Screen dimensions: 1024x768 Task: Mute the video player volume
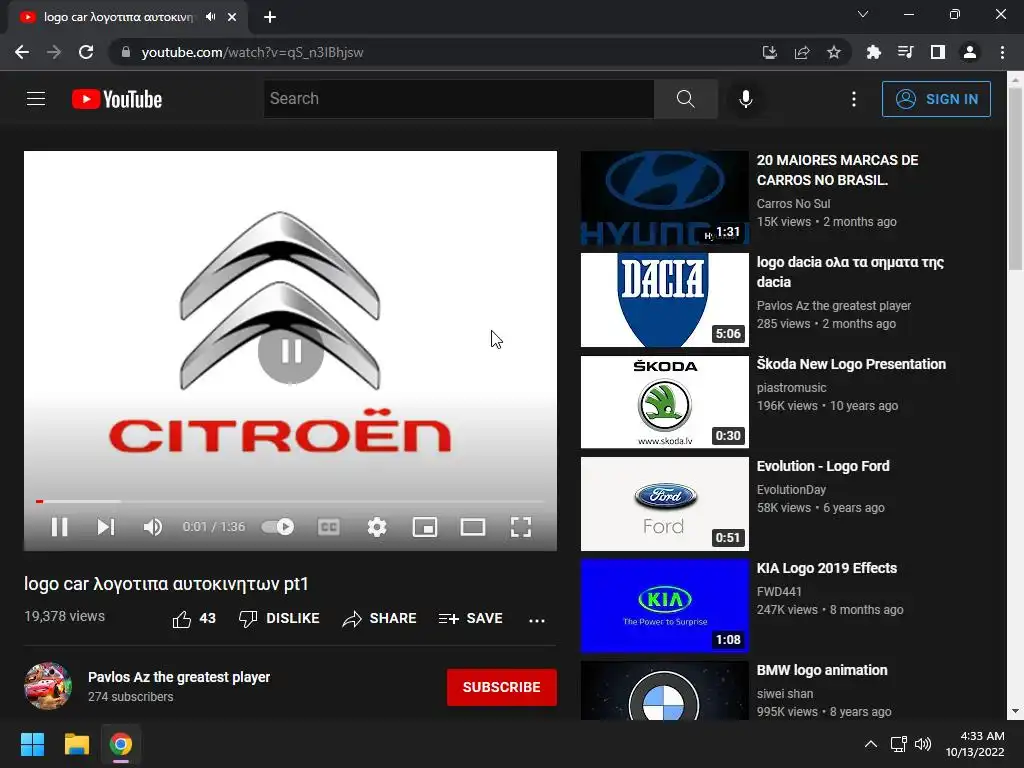pos(152,527)
